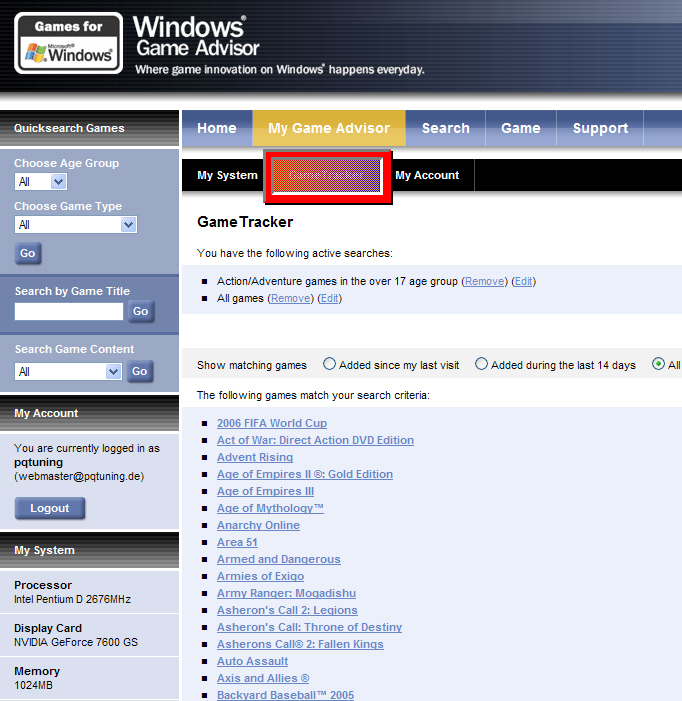Image resolution: width=682 pixels, height=701 pixels.
Task: Click the 1024MB memory value
Action: click(33, 685)
